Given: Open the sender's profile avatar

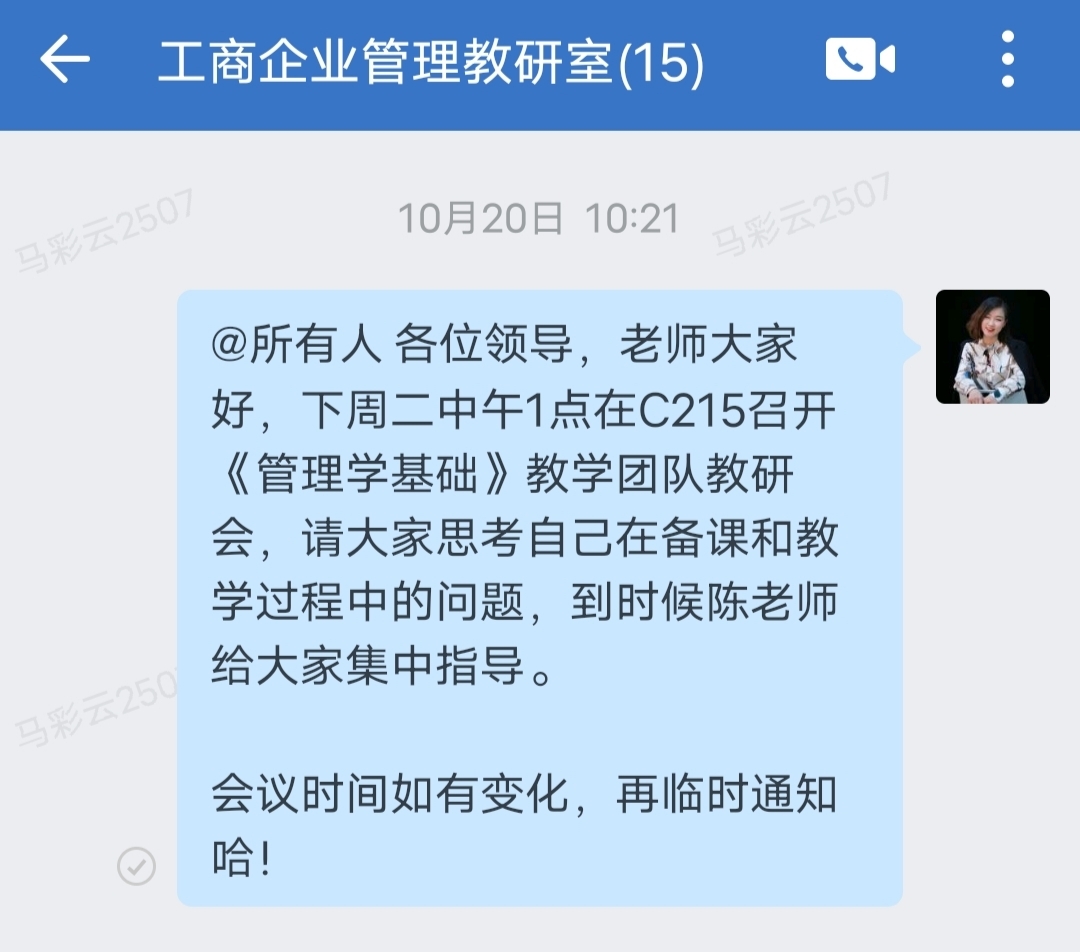Looking at the screenshot, I should [x=993, y=346].
